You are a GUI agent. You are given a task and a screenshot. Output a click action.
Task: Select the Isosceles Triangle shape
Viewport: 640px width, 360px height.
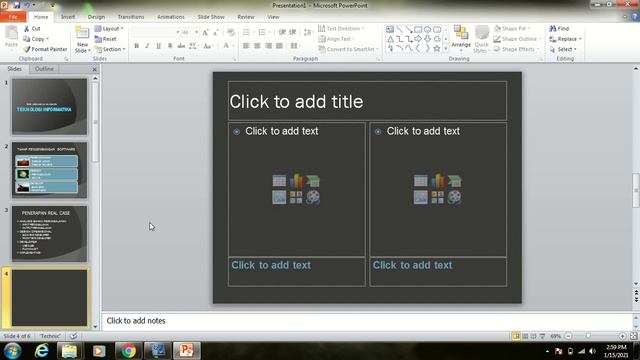click(390, 39)
